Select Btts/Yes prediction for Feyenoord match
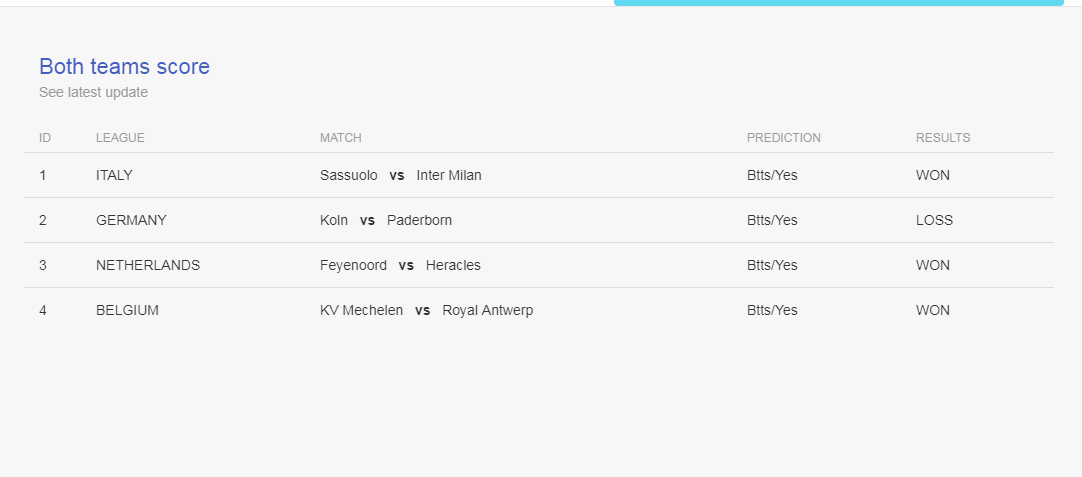Viewport: 1082px width, 477px height. (x=771, y=265)
